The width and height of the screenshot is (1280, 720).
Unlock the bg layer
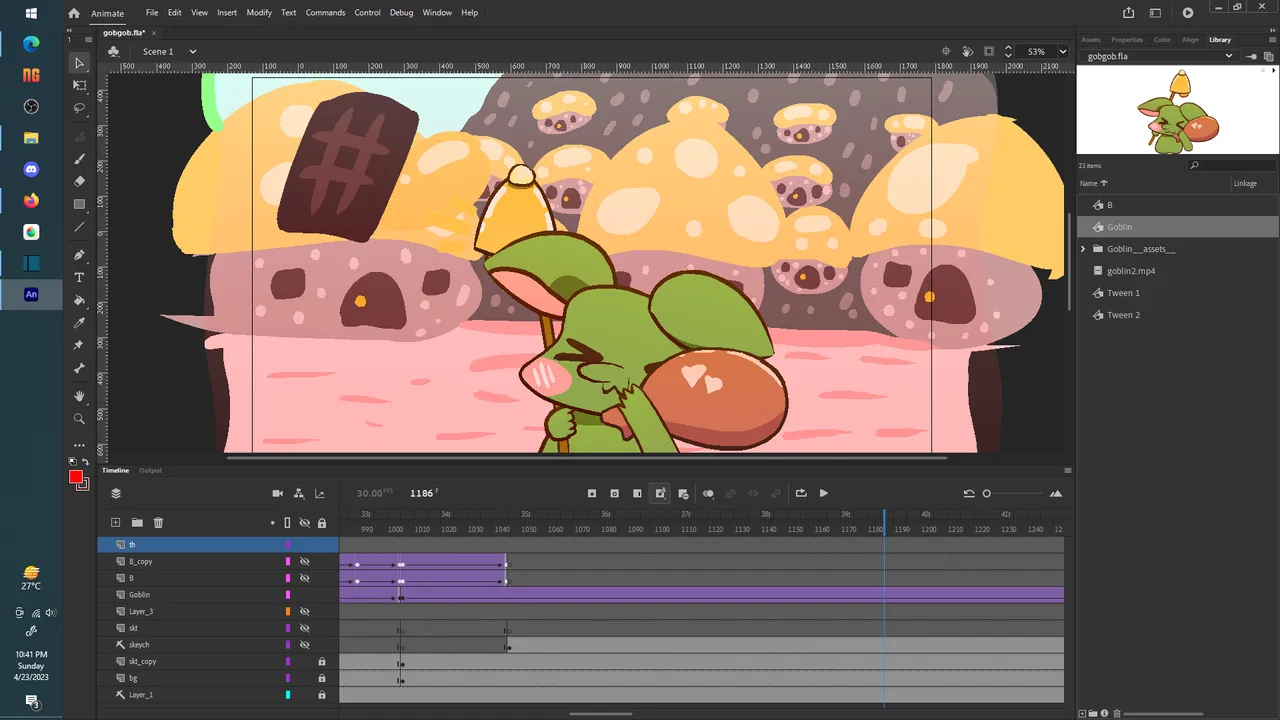click(x=322, y=678)
